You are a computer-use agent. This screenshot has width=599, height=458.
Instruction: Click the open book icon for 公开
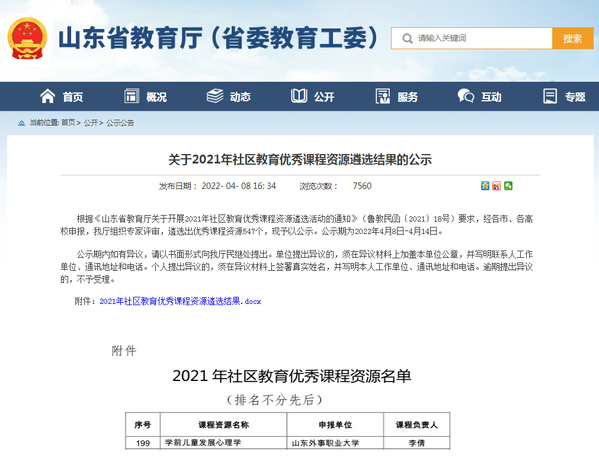[299, 96]
